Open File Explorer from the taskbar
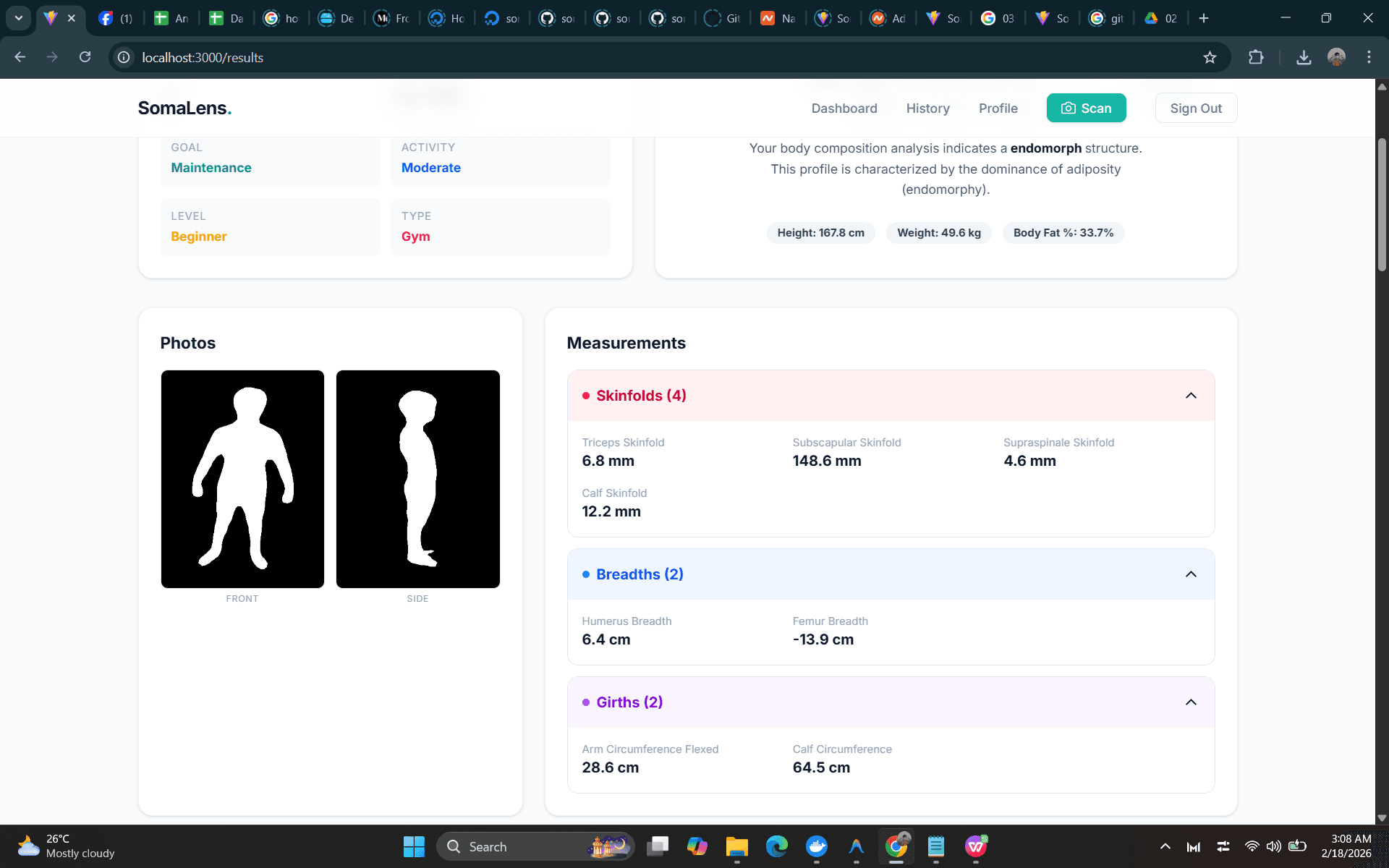1389x868 pixels. (736, 846)
